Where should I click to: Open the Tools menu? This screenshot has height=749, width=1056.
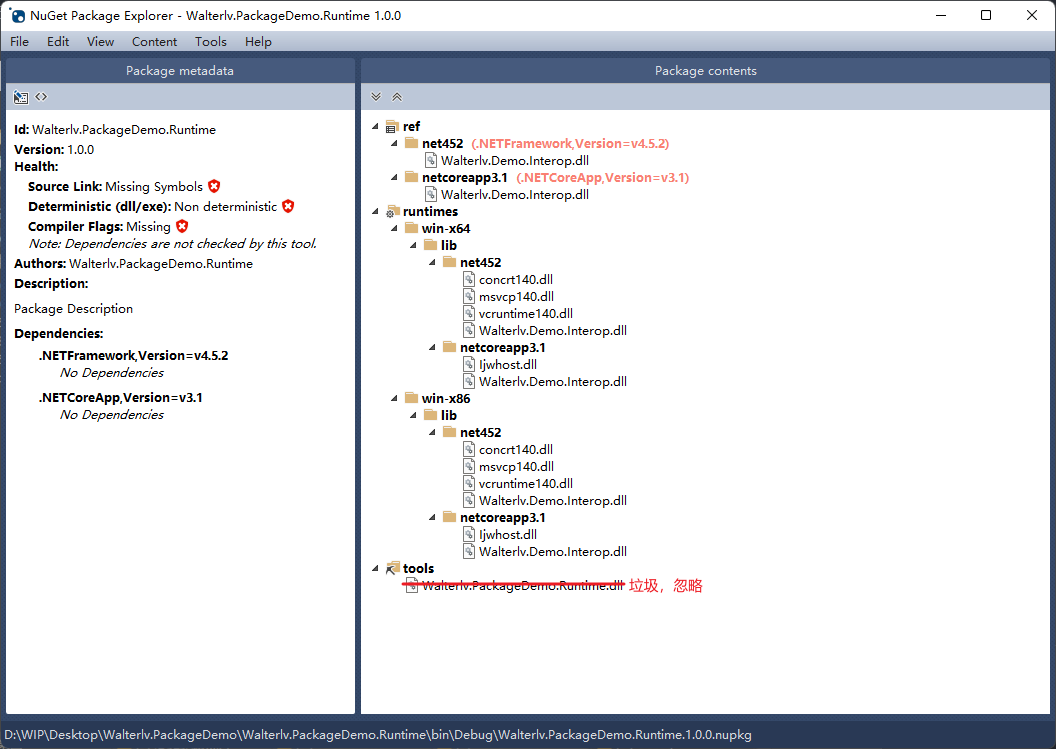point(211,41)
